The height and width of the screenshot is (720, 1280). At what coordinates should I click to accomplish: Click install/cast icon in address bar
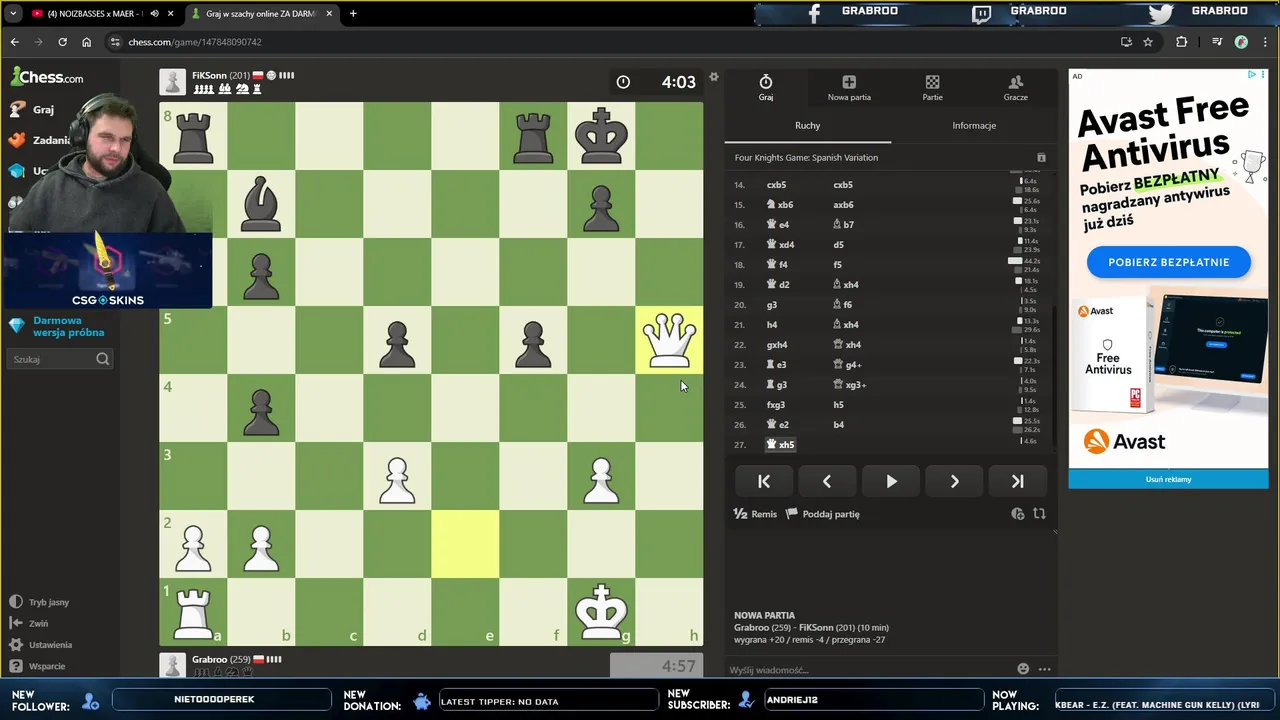(x=1126, y=42)
